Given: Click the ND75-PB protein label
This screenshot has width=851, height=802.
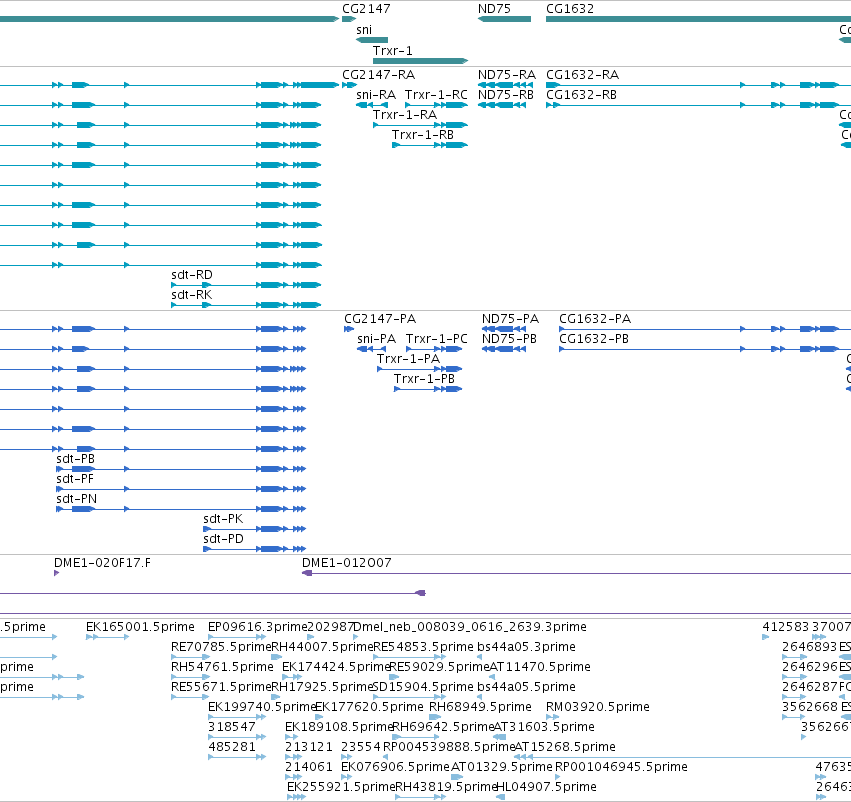Looking at the screenshot, I should pos(509,339).
